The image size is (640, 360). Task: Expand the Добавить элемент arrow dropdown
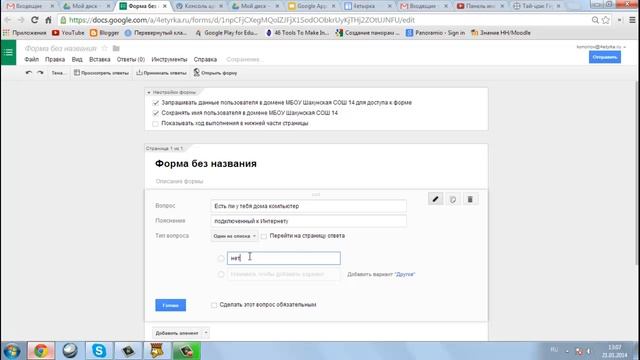206,333
